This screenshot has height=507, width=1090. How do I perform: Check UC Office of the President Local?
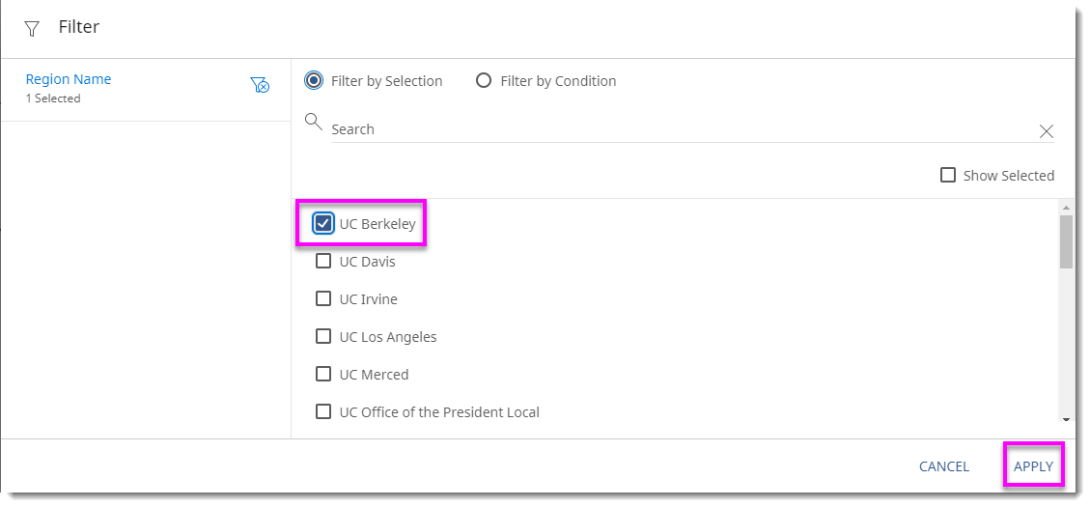click(323, 411)
